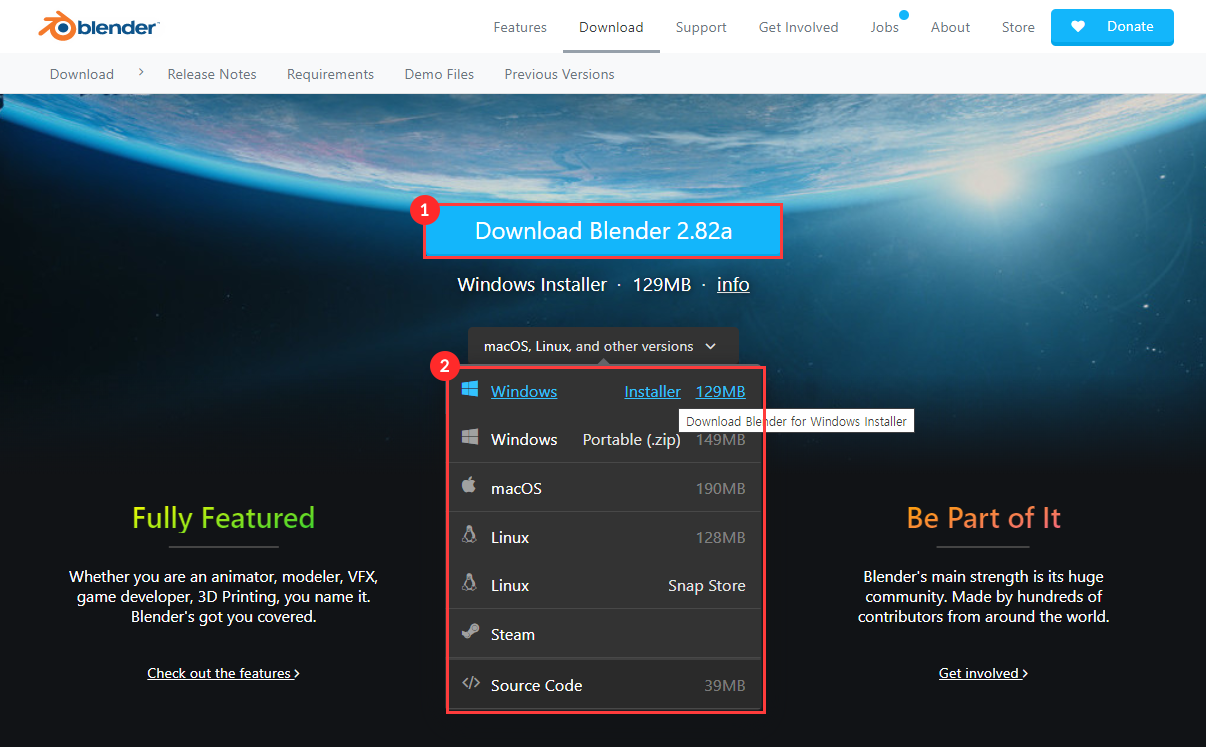Go to Release Notes tab
Screen dimensions: 1206x747
pos(212,74)
